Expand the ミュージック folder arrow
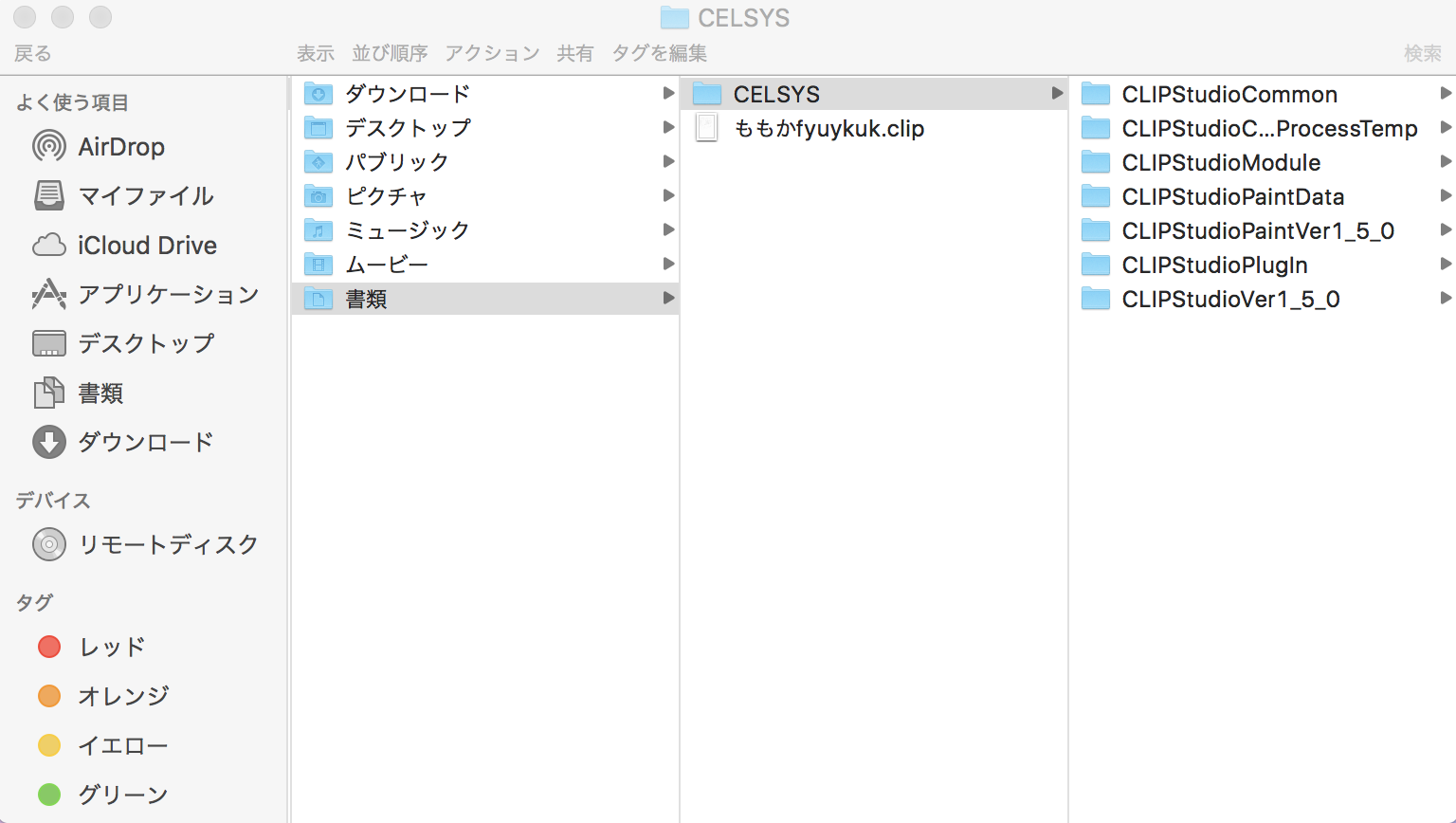The image size is (1456, 823). tap(668, 229)
